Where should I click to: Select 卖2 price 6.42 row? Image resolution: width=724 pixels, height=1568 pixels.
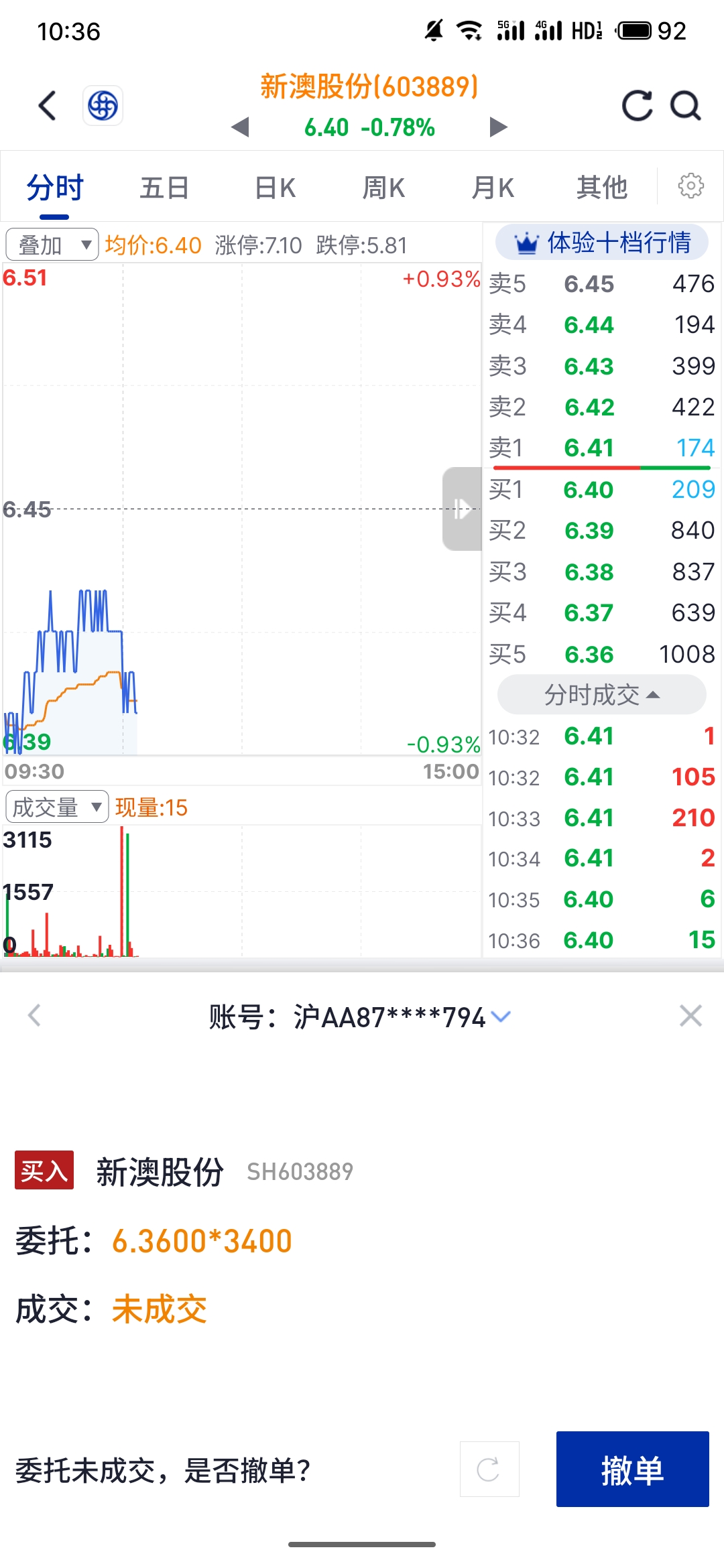click(602, 407)
